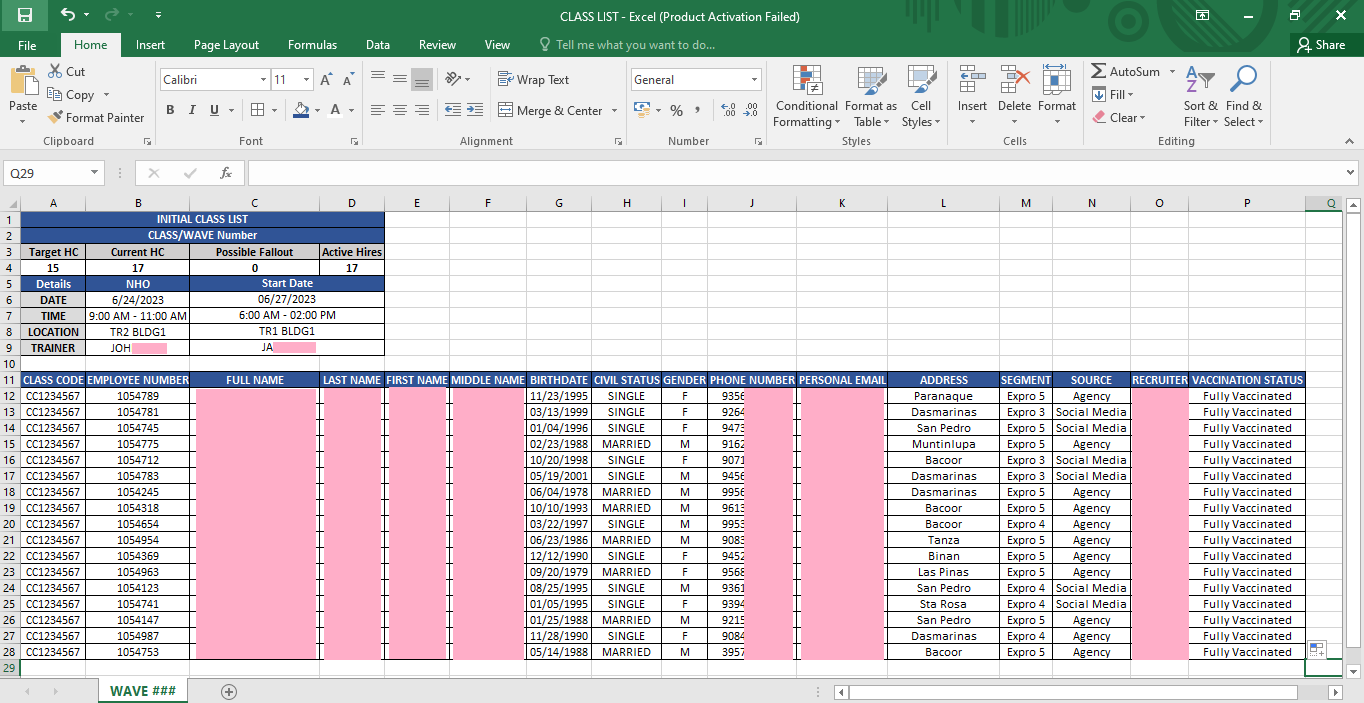Click the vertical scrollbar down arrow
This screenshot has height=703, width=1364.
pyautogui.click(x=1353, y=672)
